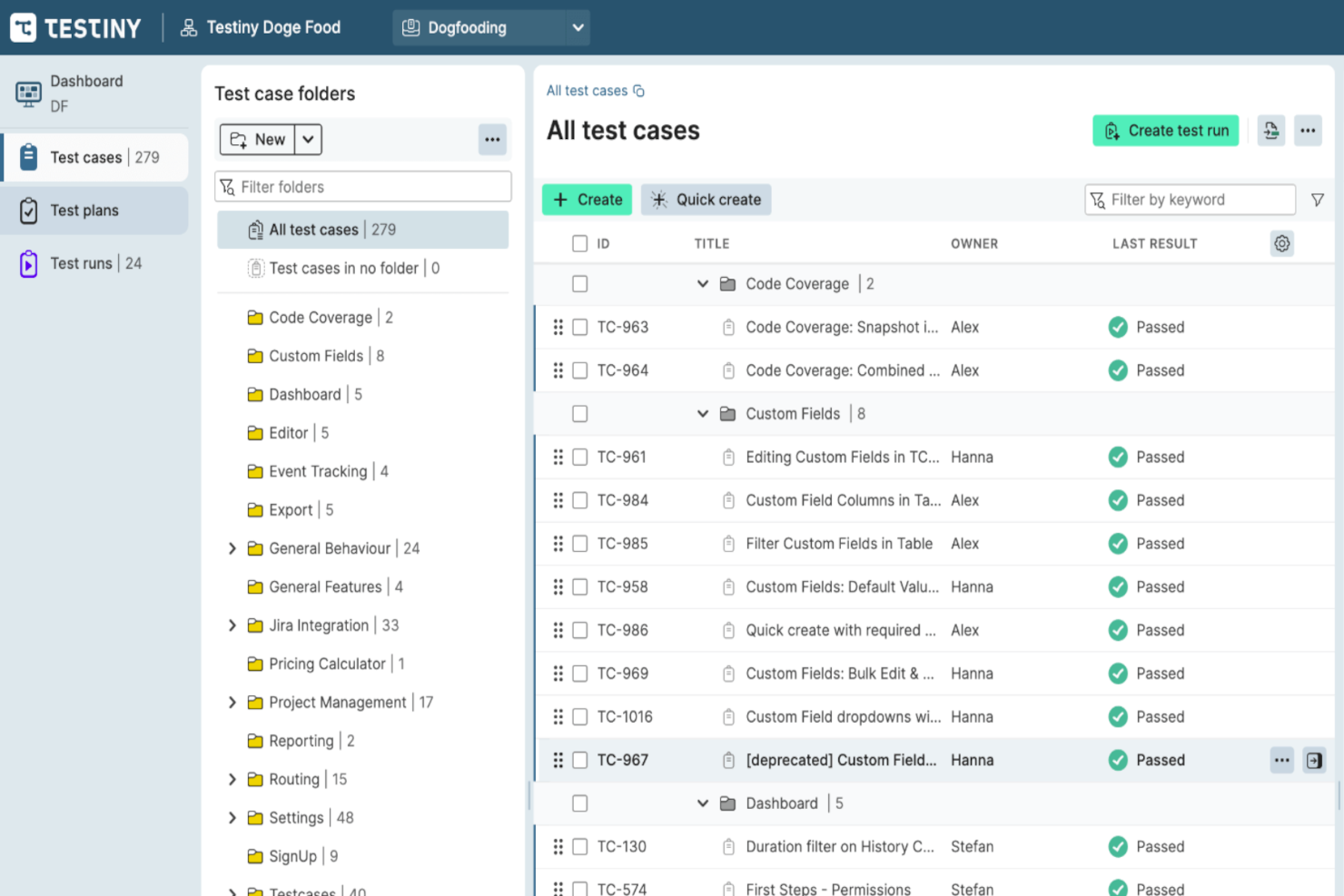Expand the Jira Integration folder
The height and width of the screenshot is (896, 1344).
232,625
